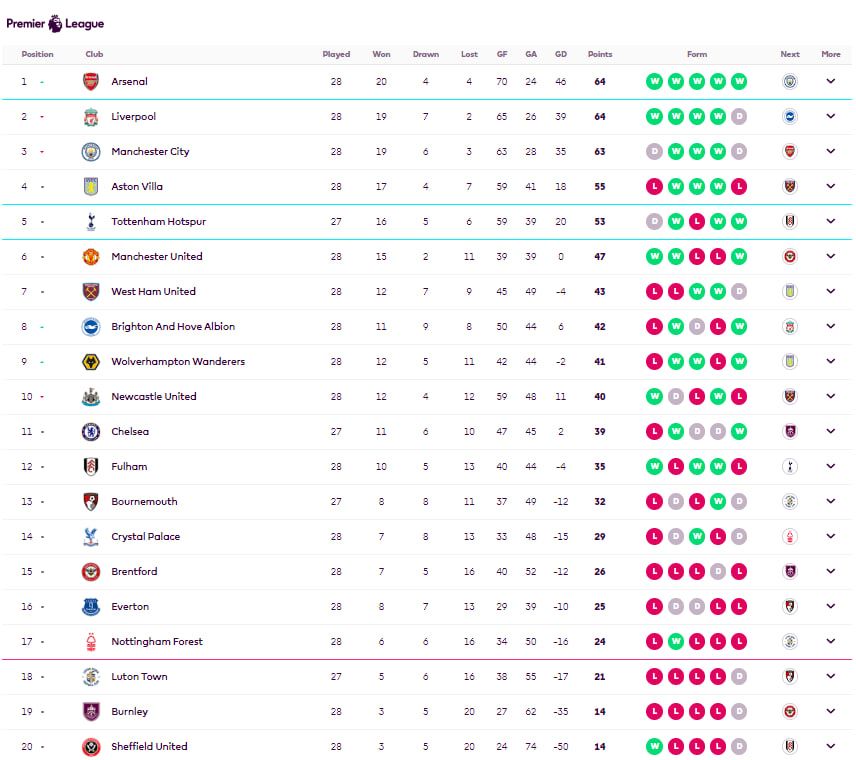Expand the Fulham row chevron
This screenshot has height=760, width=856.
point(830,467)
